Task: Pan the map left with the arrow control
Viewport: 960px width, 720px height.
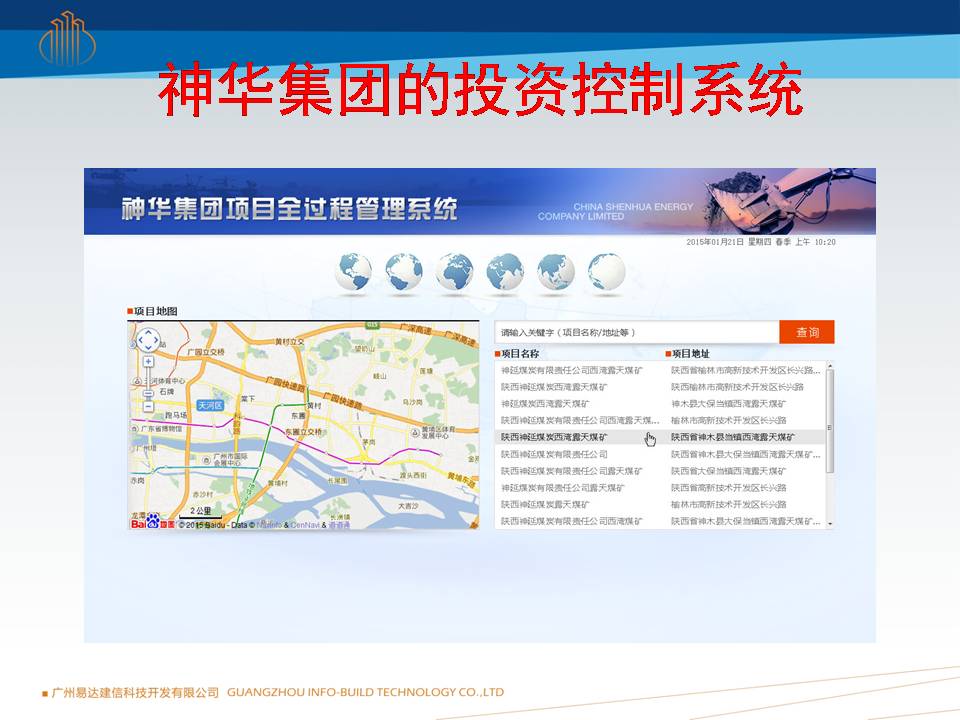Action: pos(140,340)
